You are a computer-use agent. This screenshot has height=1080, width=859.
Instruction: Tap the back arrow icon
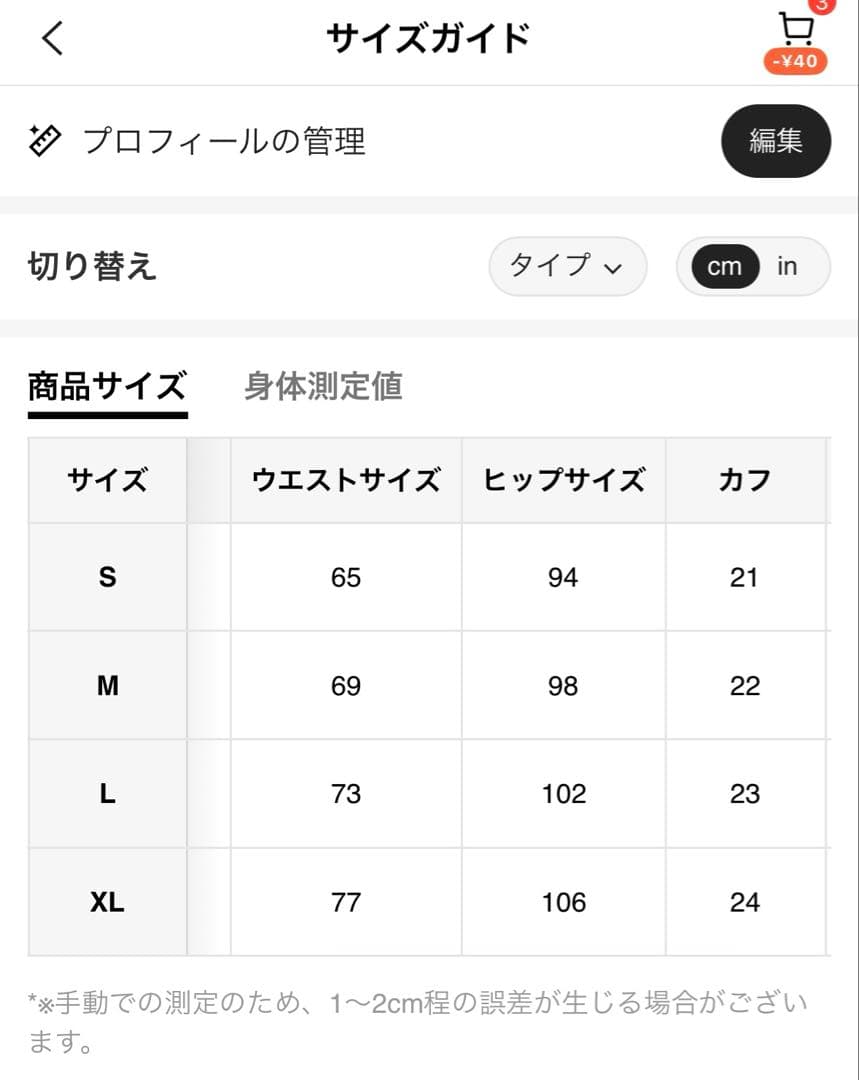pyautogui.click(x=52, y=39)
